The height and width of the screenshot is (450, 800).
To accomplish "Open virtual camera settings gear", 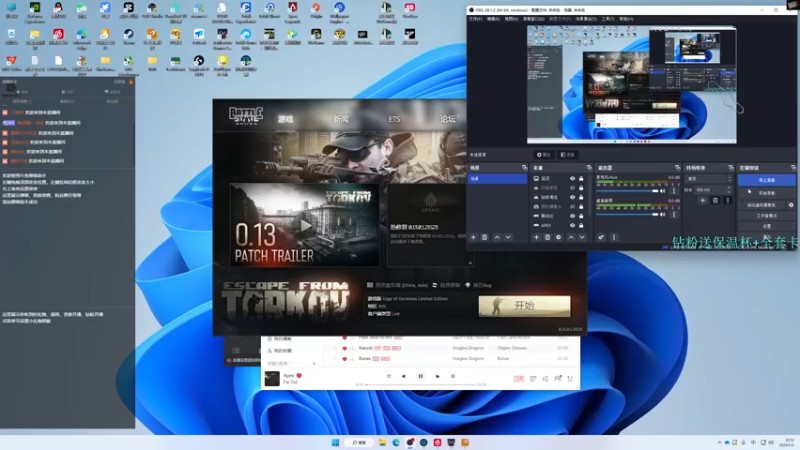I will click(791, 205).
